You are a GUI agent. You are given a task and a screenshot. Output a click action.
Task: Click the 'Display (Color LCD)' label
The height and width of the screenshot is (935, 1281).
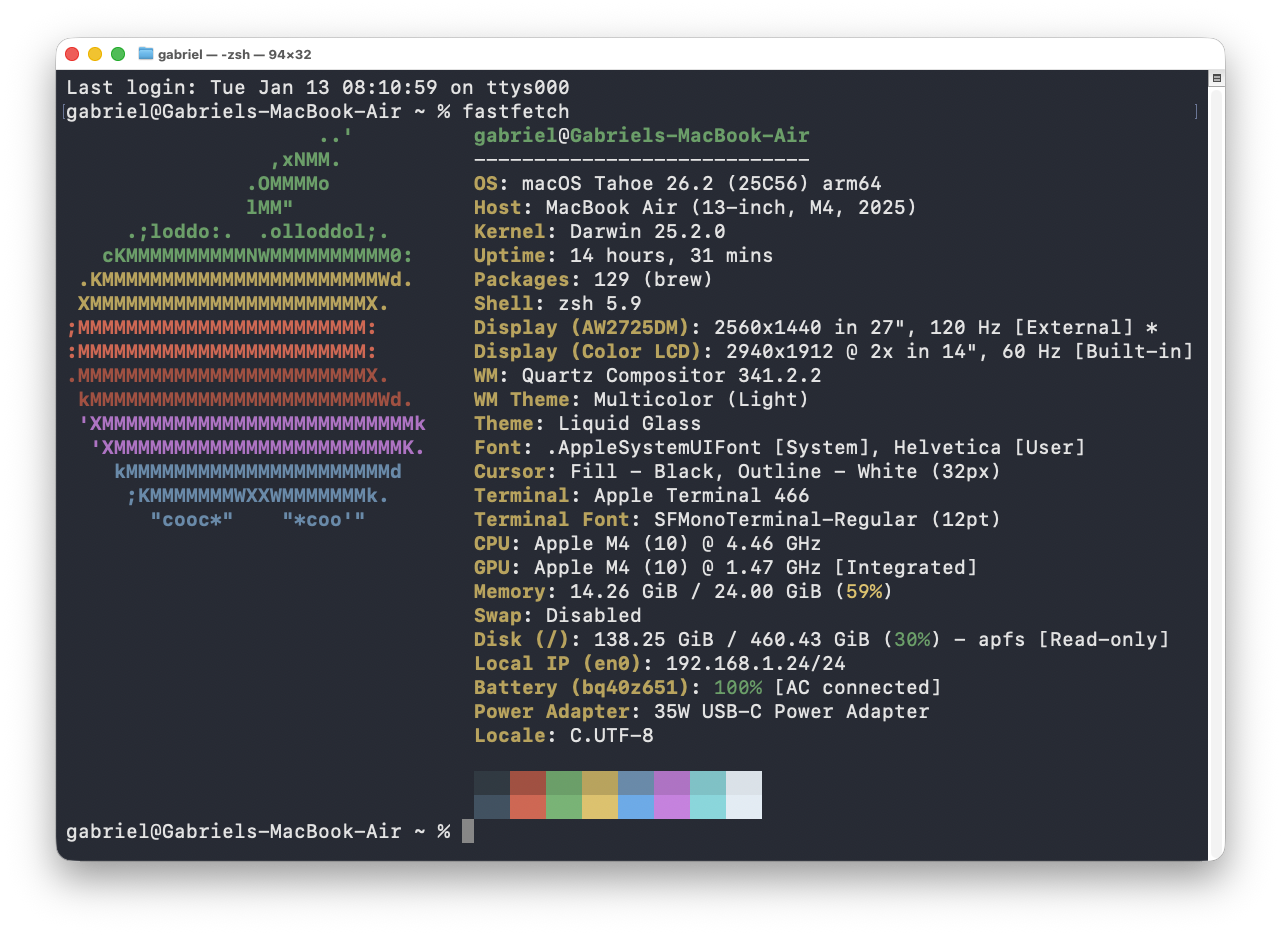tap(588, 352)
